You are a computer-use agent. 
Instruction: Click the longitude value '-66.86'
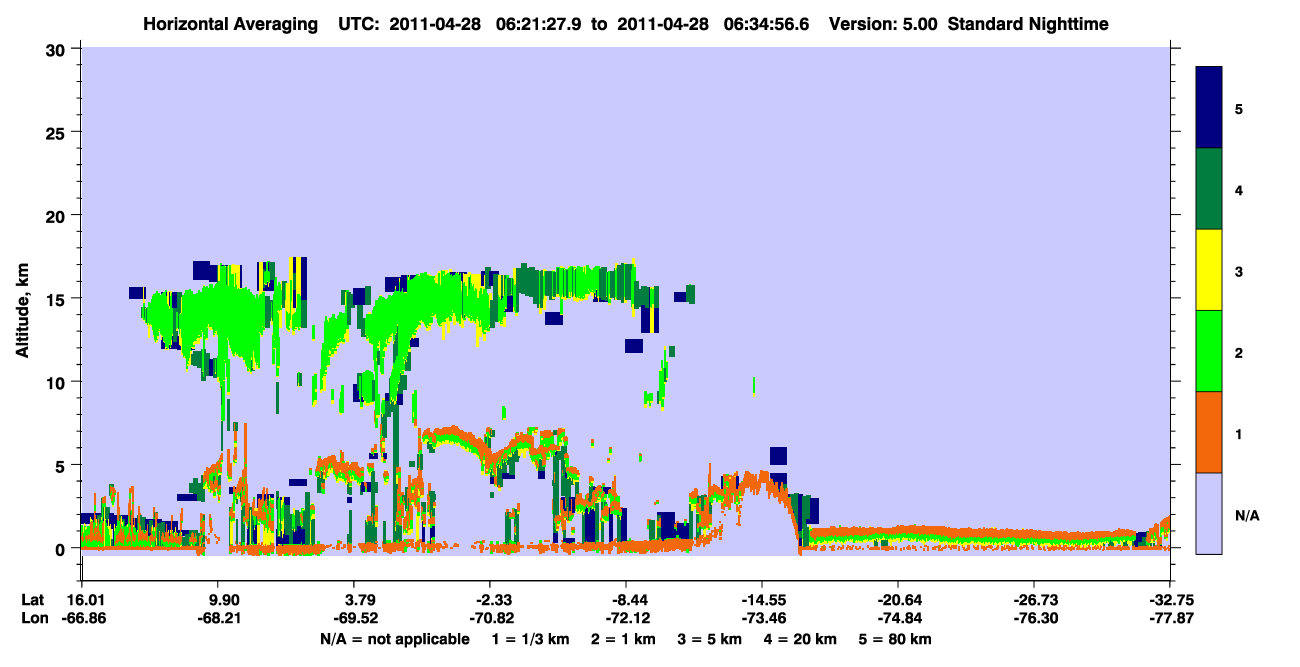click(x=86, y=618)
